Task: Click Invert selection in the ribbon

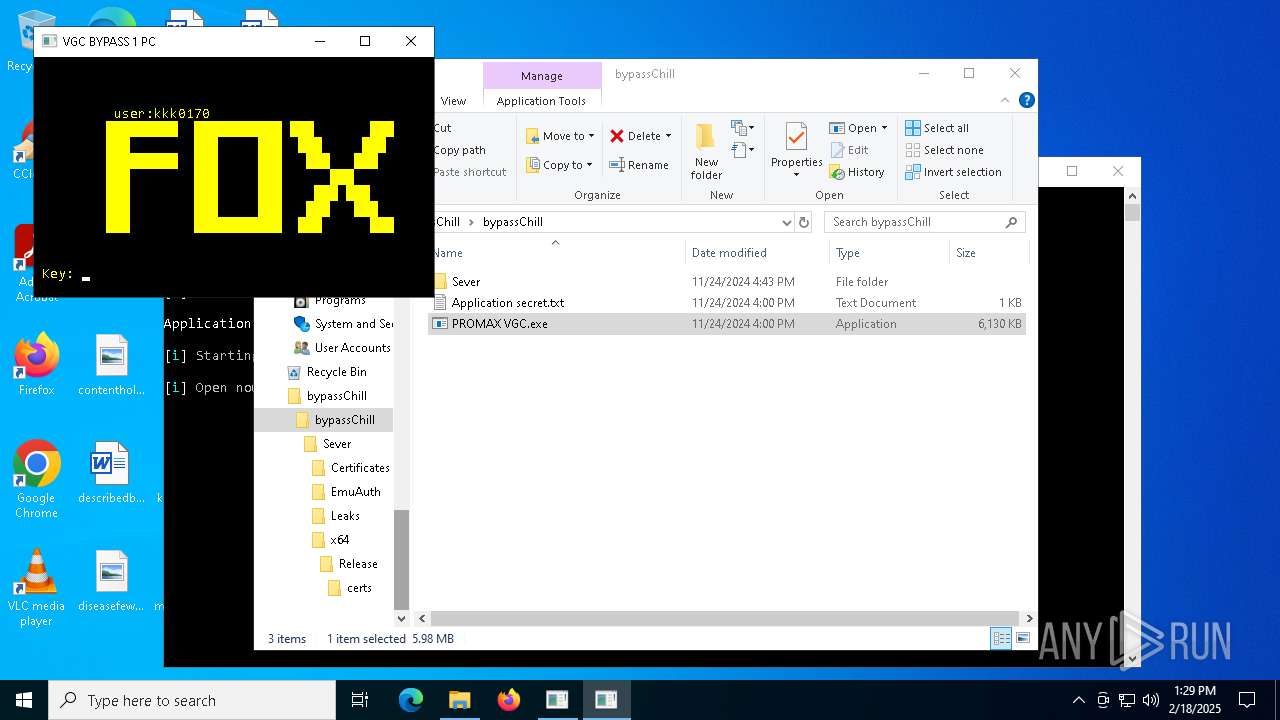Action: click(953, 172)
